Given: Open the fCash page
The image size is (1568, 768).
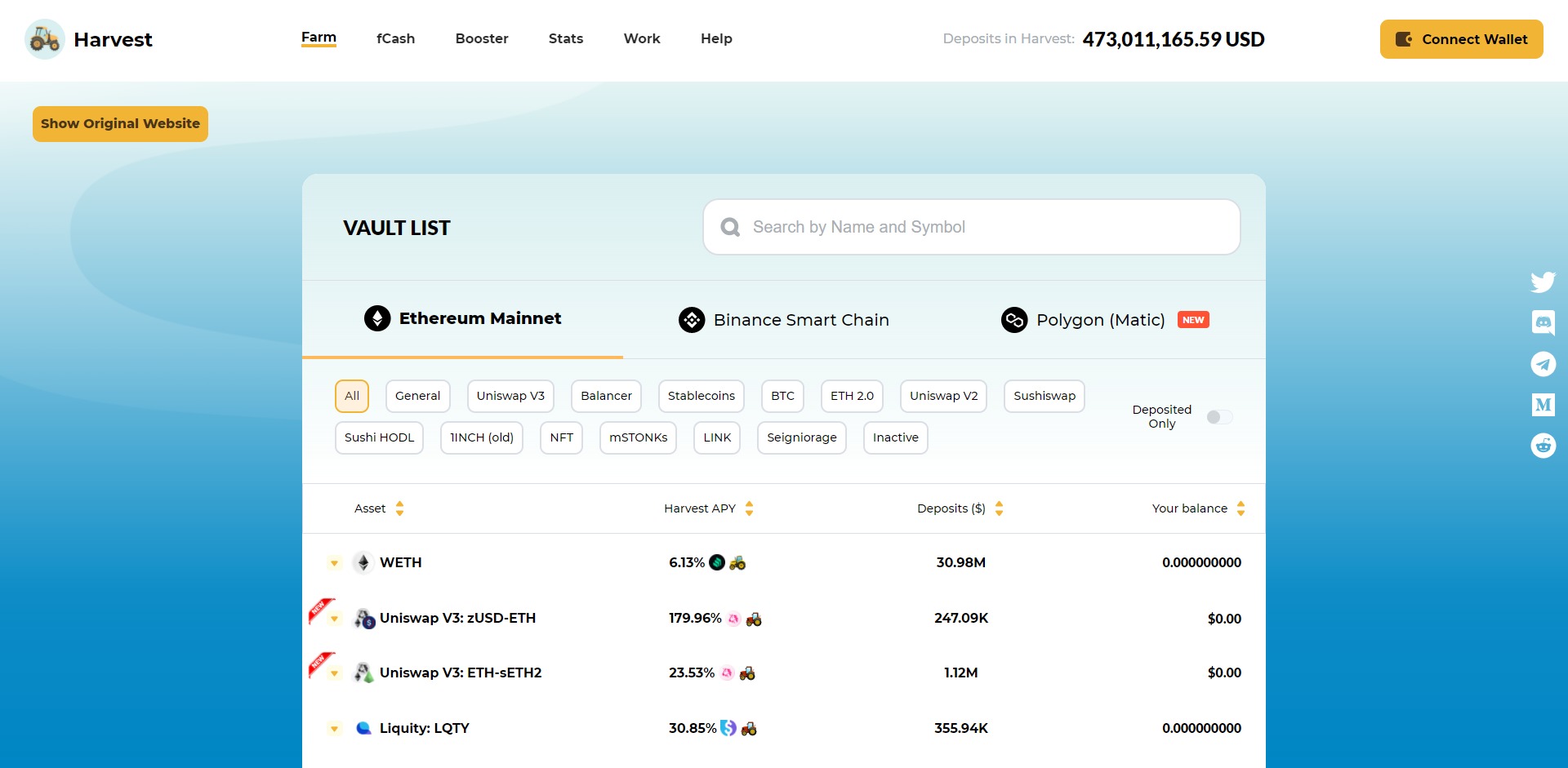Looking at the screenshot, I should pyautogui.click(x=395, y=38).
